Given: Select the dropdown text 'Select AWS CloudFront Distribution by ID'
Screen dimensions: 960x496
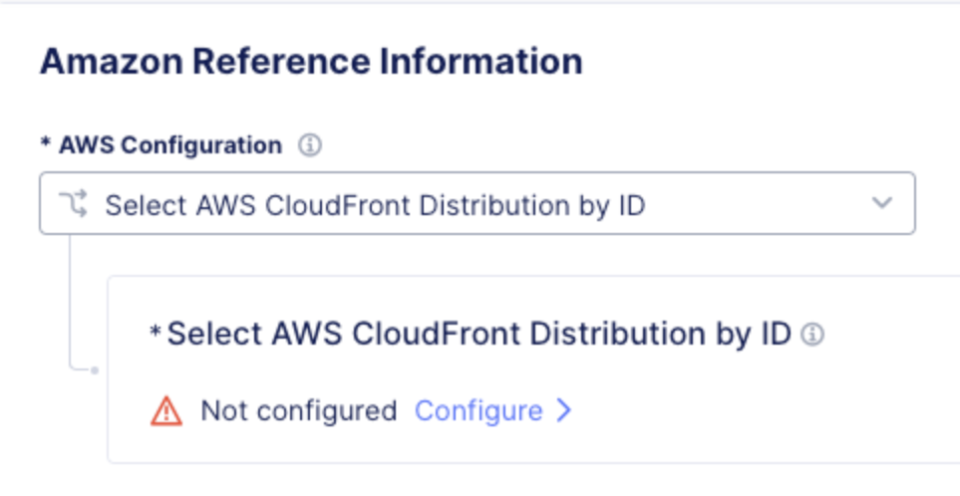Looking at the screenshot, I should click(375, 206).
